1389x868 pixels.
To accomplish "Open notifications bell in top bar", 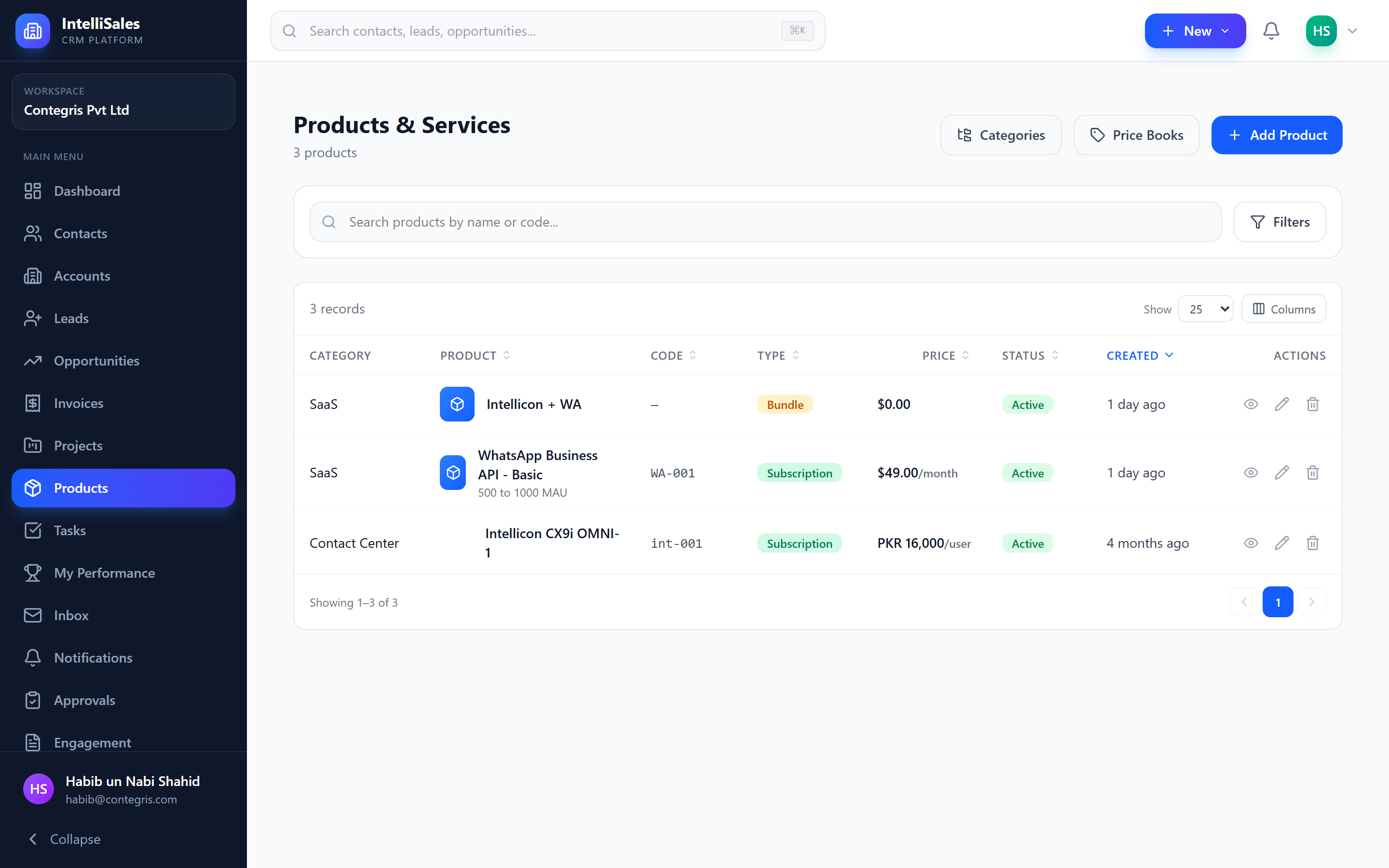I will (x=1271, y=30).
